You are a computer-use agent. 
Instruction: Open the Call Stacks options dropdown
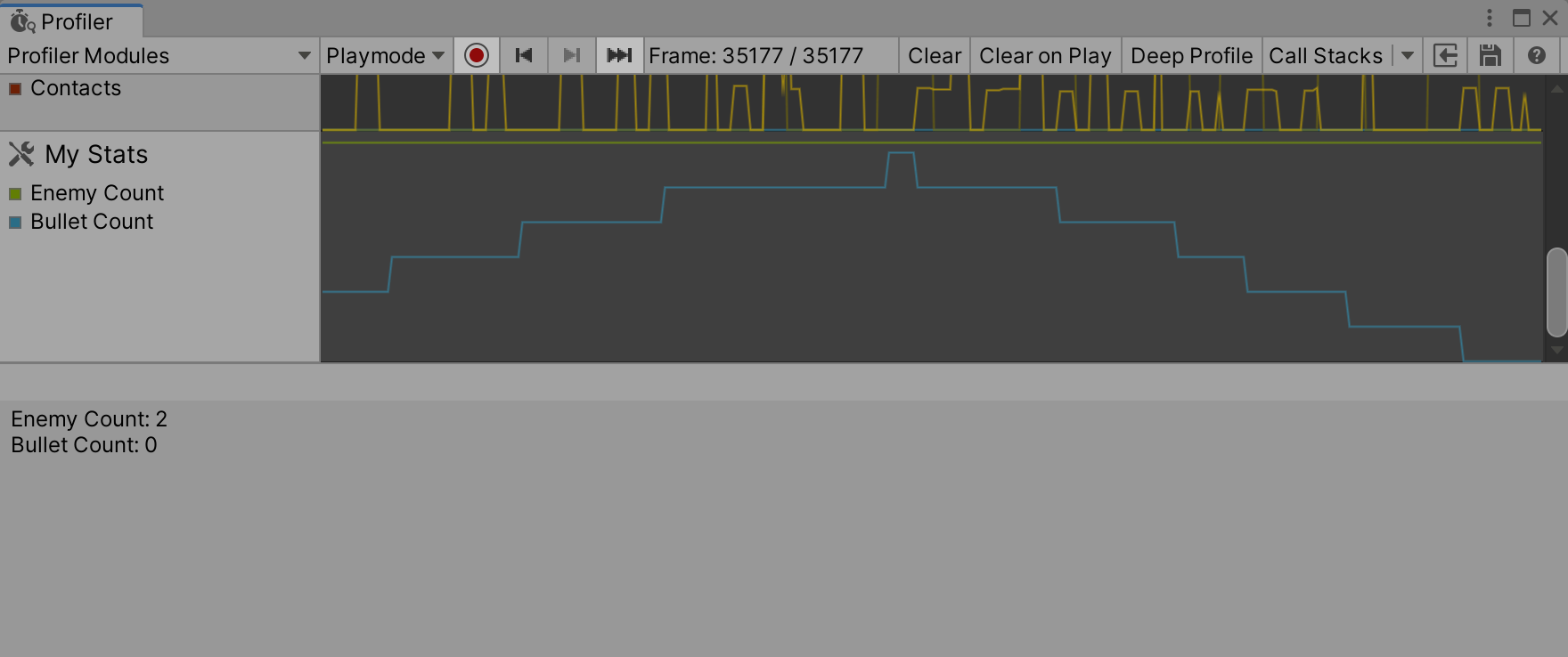coord(1408,54)
